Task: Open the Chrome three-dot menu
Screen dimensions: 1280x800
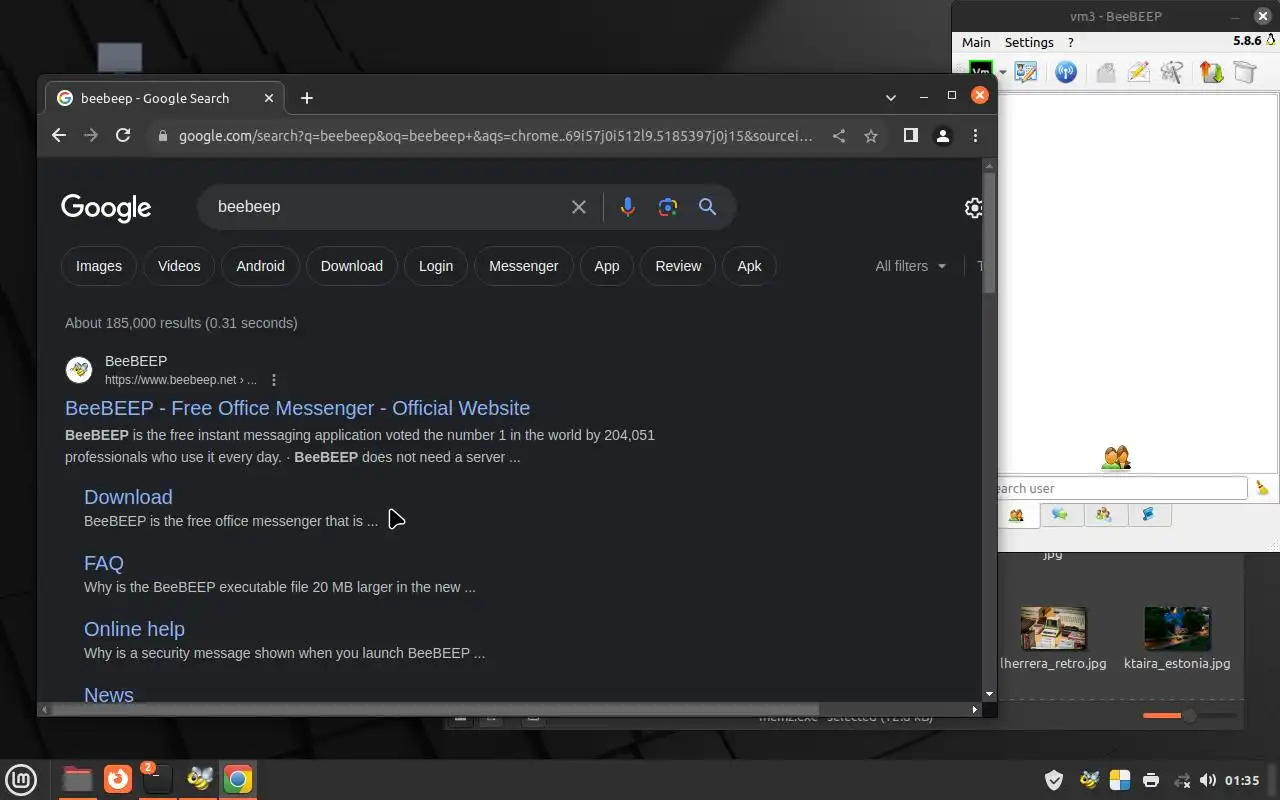Action: [x=975, y=136]
